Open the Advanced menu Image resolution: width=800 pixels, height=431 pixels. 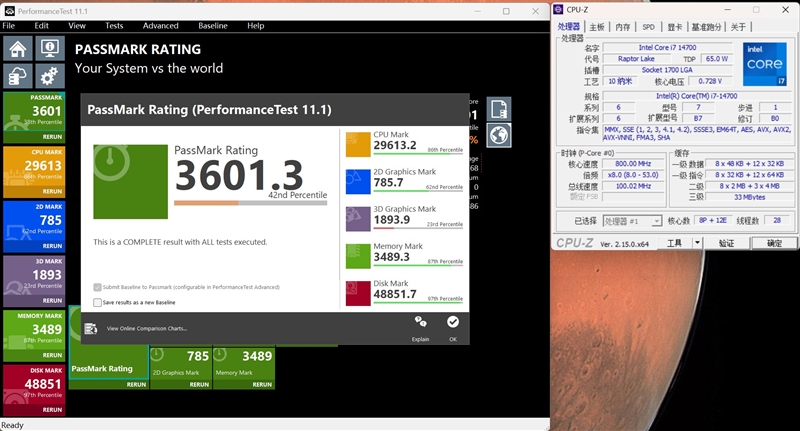tap(160, 26)
